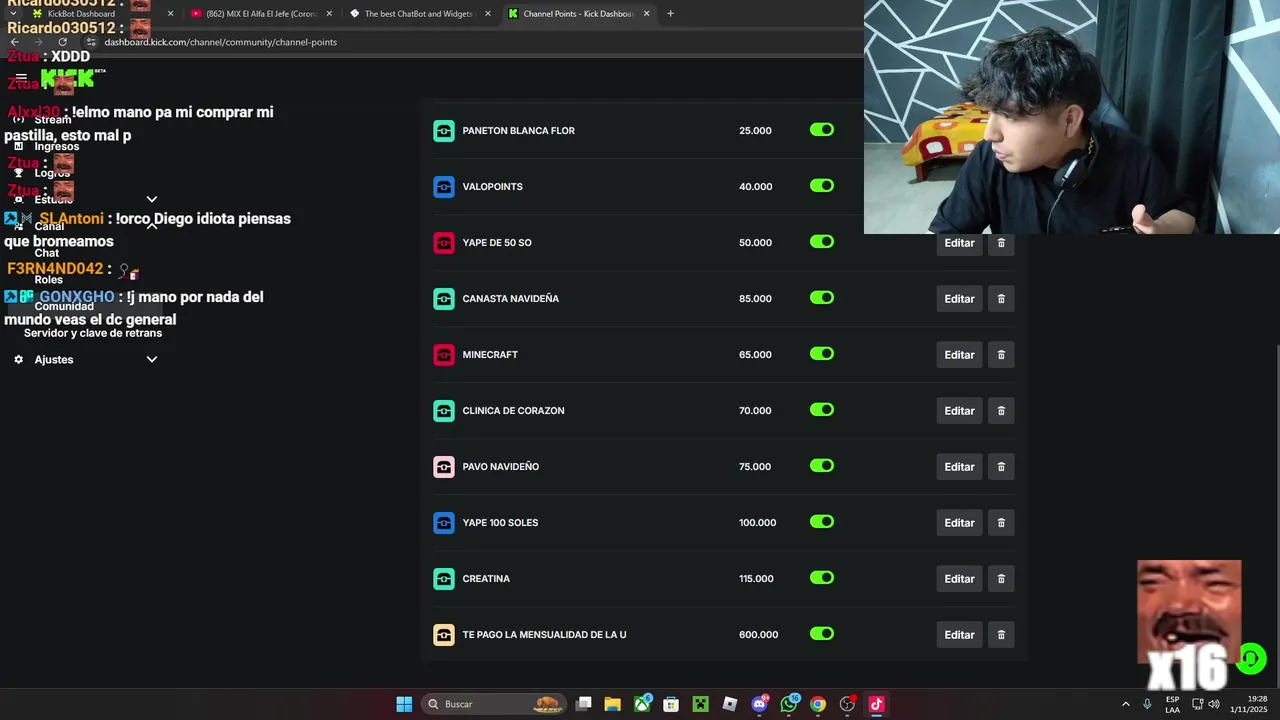
Task: Open WhatsApp from the taskbar
Action: click(x=789, y=704)
